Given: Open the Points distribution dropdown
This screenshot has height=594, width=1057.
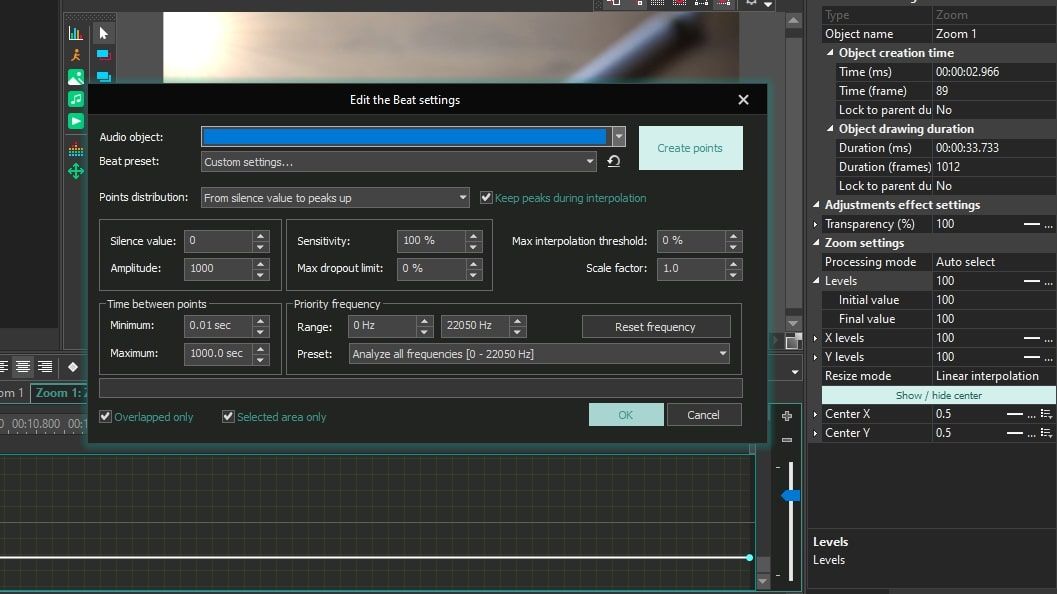Looking at the screenshot, I should (x=463, y=197).
